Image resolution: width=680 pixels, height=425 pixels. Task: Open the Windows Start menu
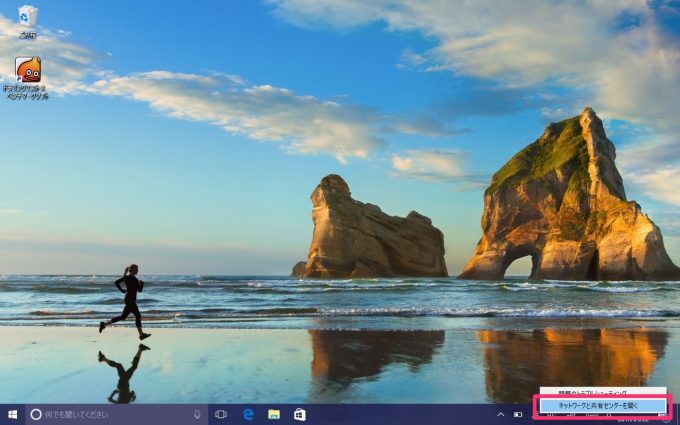click(x=13, y=415)
